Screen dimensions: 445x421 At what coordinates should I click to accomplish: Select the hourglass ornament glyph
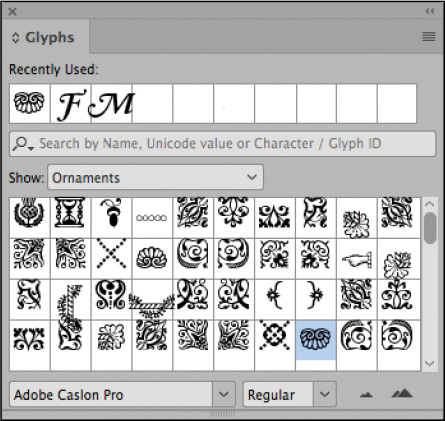pyautogui.click(x=70, y=217)
